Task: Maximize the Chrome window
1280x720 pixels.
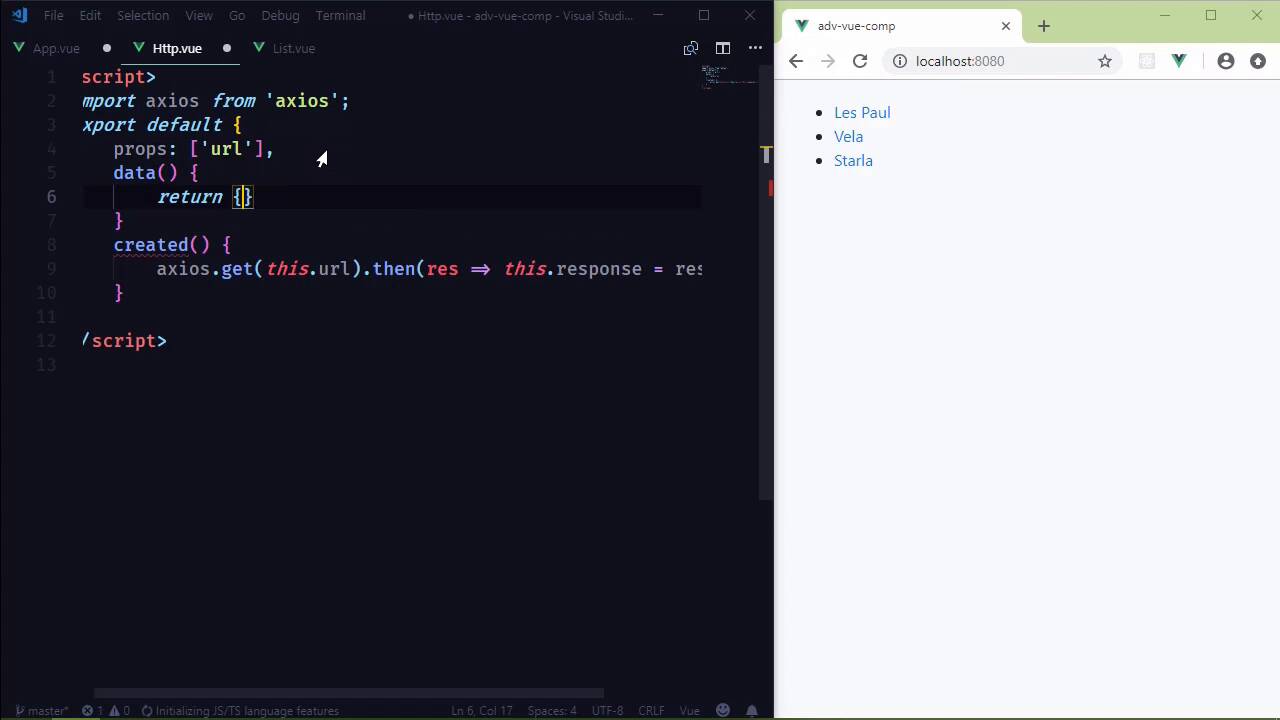Action: point(1211,15)
